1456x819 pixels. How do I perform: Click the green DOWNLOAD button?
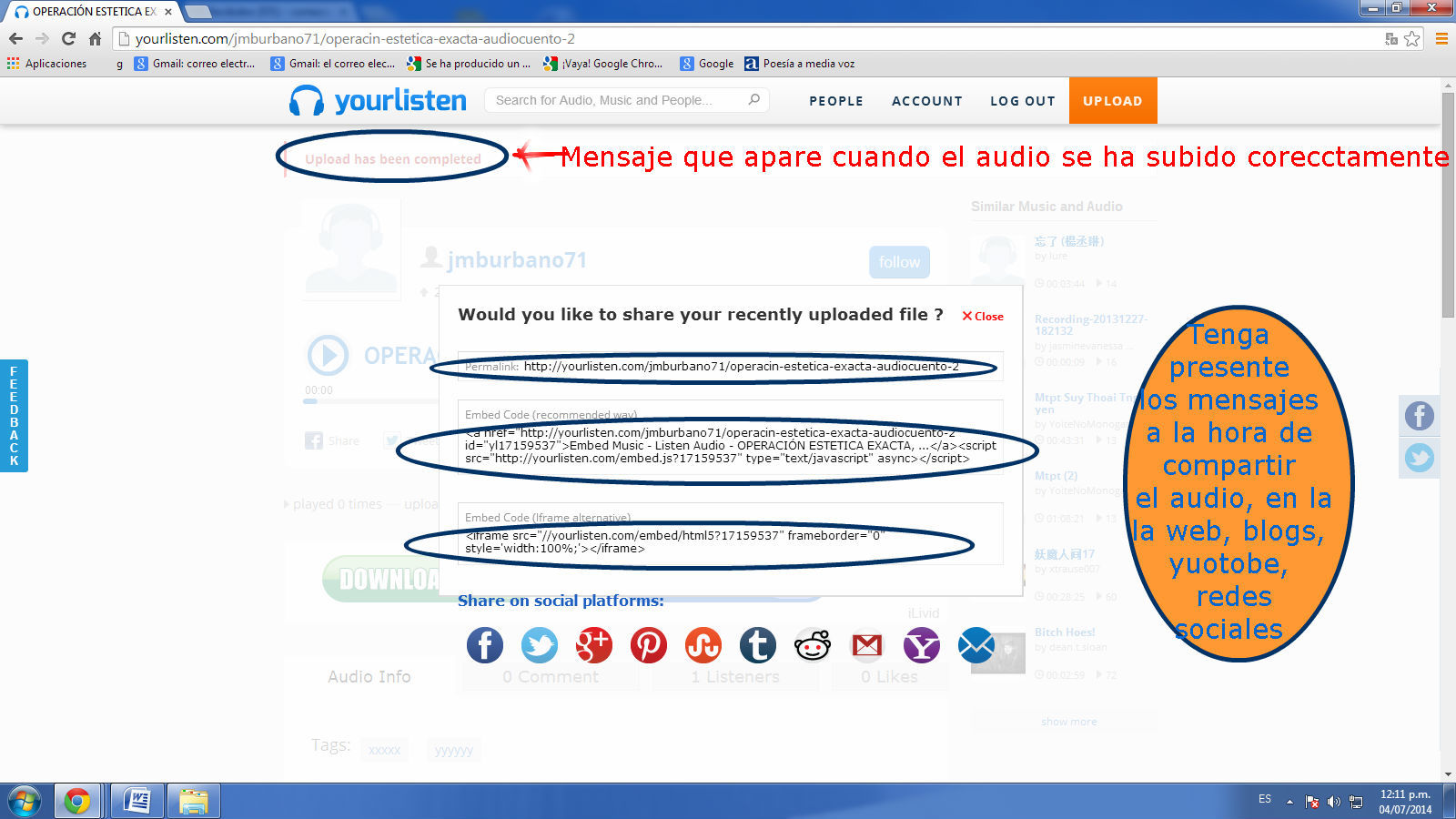[382, 579]
